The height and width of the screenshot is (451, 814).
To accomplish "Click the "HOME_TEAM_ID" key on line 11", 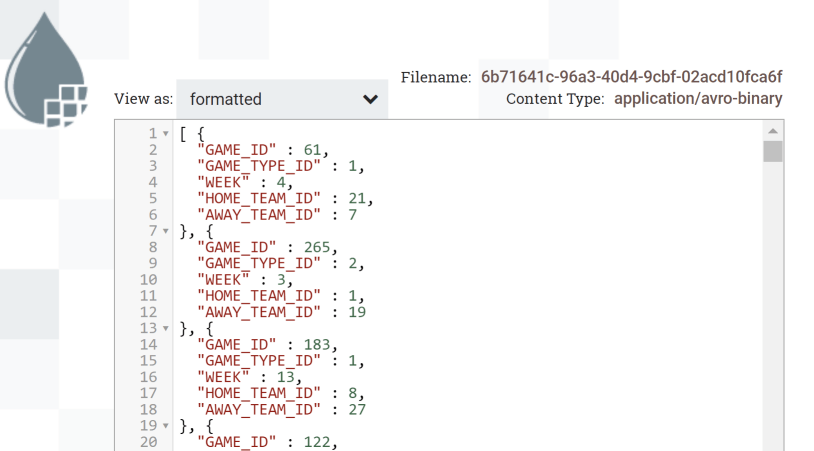I will pos(259,296).
